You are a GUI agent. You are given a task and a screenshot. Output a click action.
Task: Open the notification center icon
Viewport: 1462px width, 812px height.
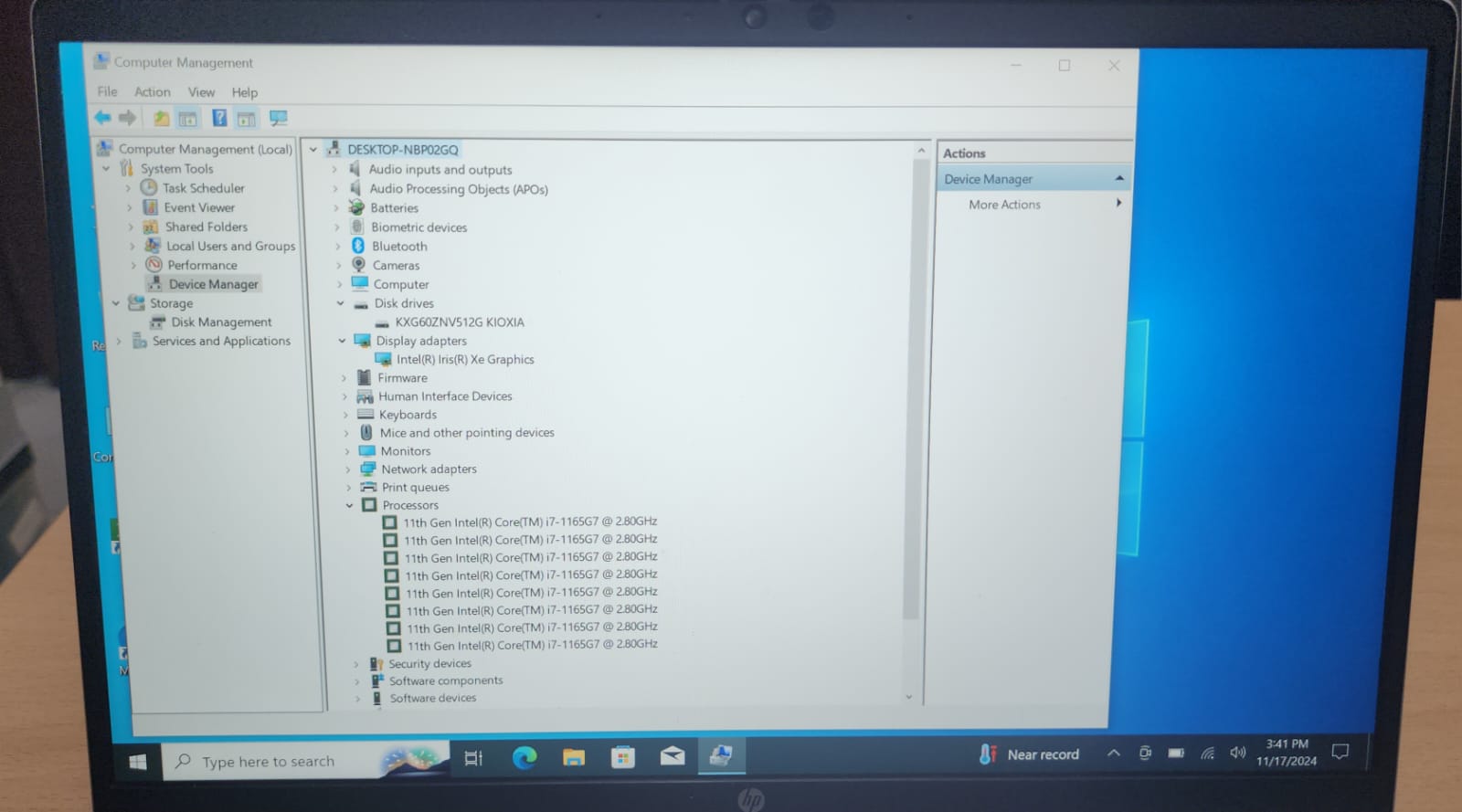[x=1340, y=752]
